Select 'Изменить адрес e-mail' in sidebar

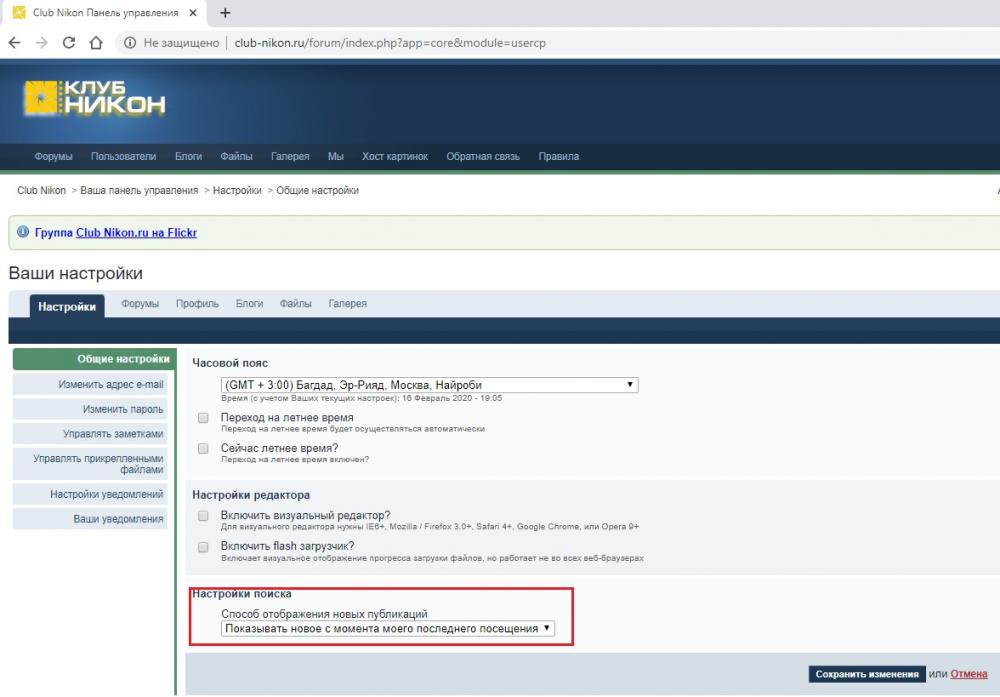point(90,385)
